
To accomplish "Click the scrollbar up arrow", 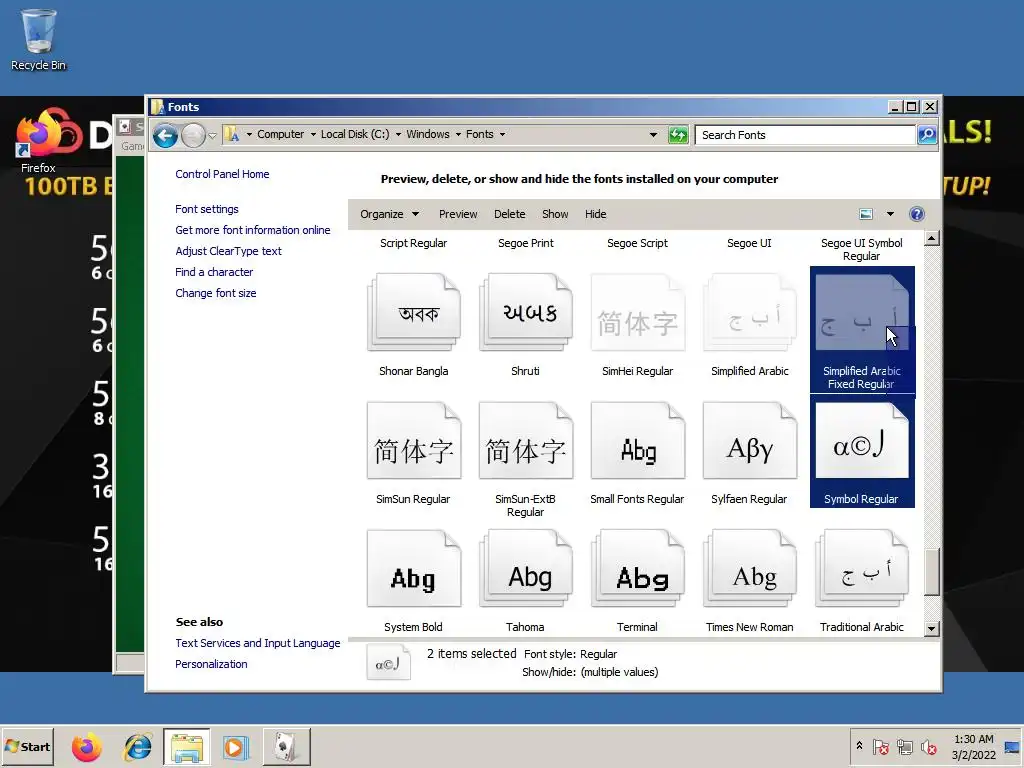I will click(x=932, y=238).
